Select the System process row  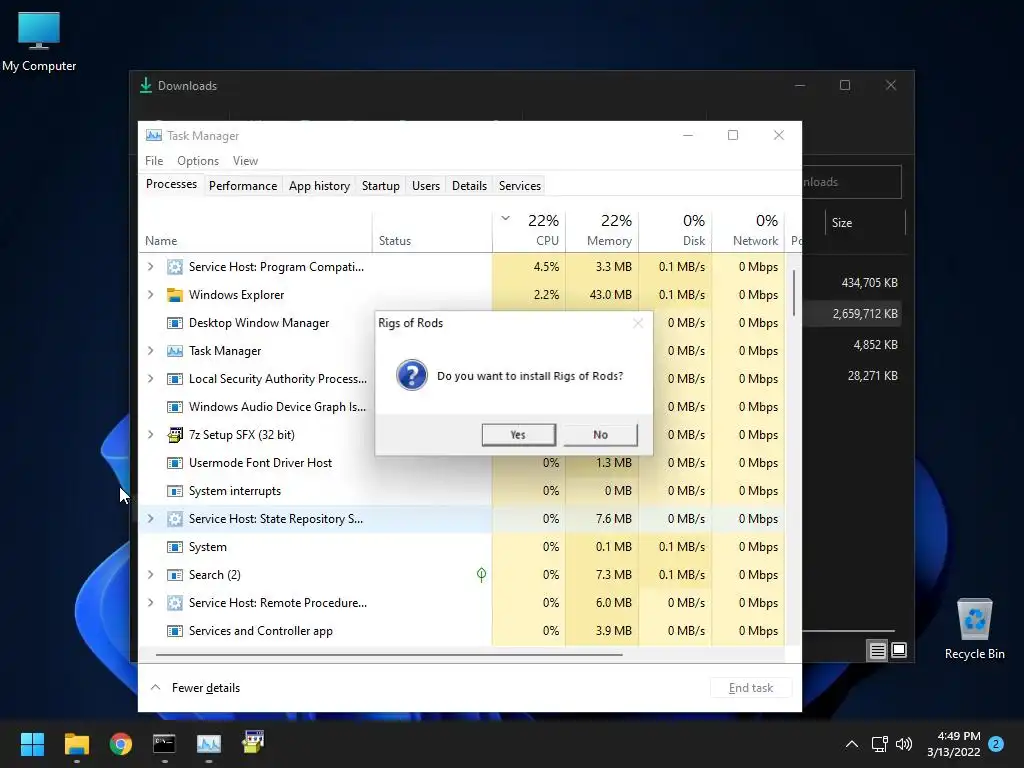tap(462, 547)
